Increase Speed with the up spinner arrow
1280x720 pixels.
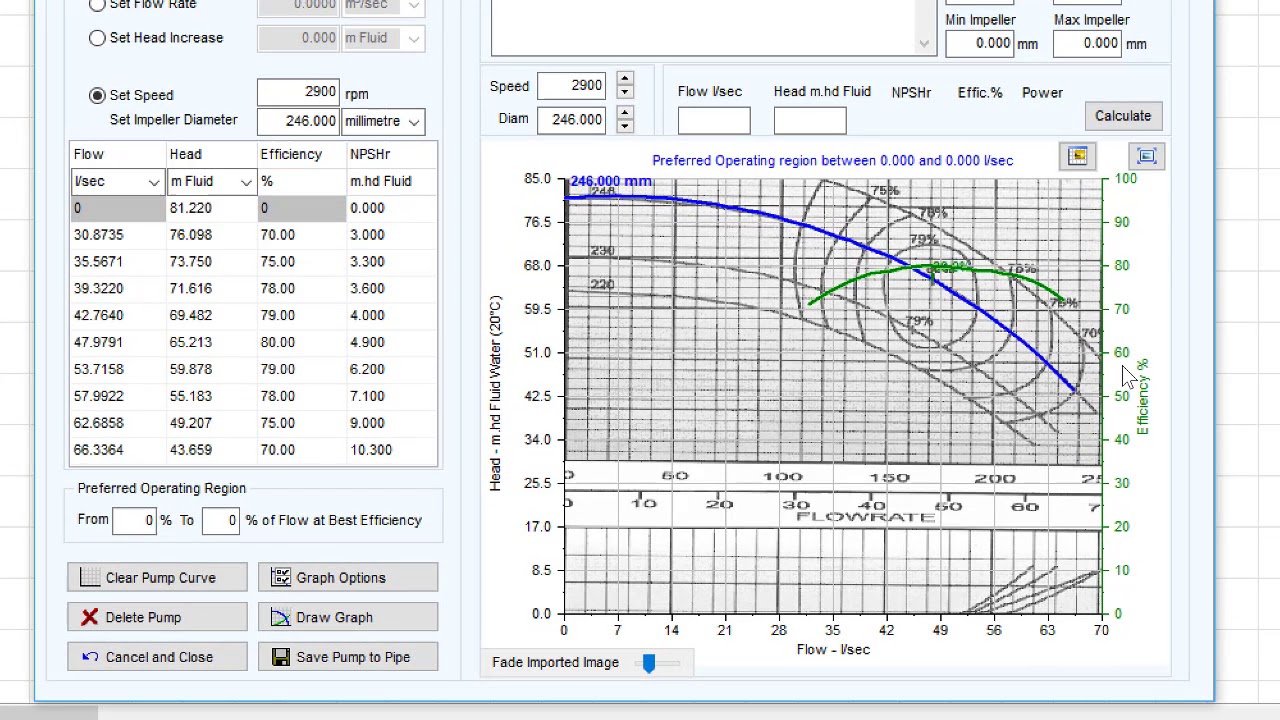pyautogui.click(x=625, y=79)
